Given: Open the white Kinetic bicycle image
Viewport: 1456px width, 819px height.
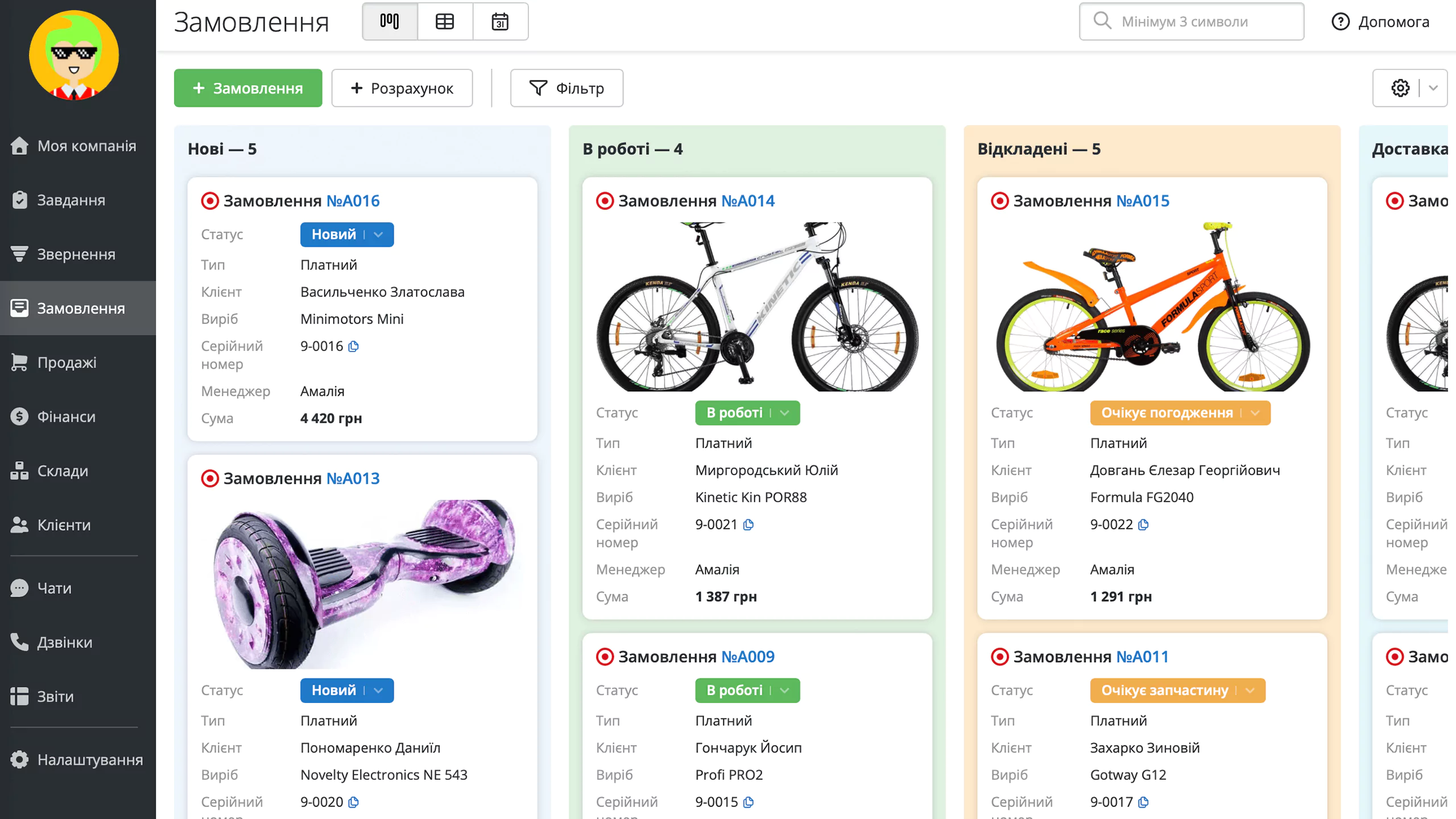Looking at the screenshot, I should click(x=757, y=307).
